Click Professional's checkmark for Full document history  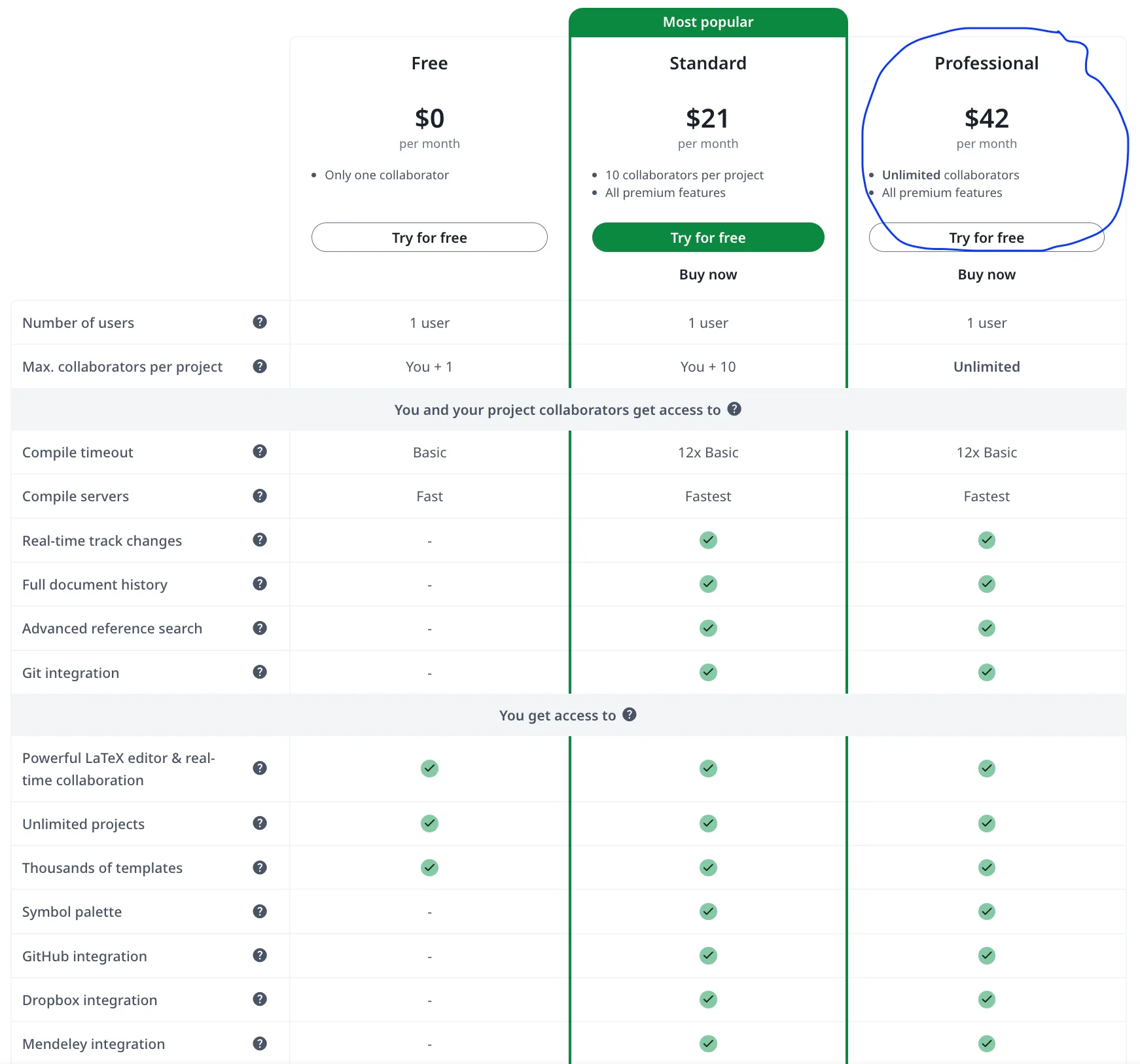click(x=986, y=584)
